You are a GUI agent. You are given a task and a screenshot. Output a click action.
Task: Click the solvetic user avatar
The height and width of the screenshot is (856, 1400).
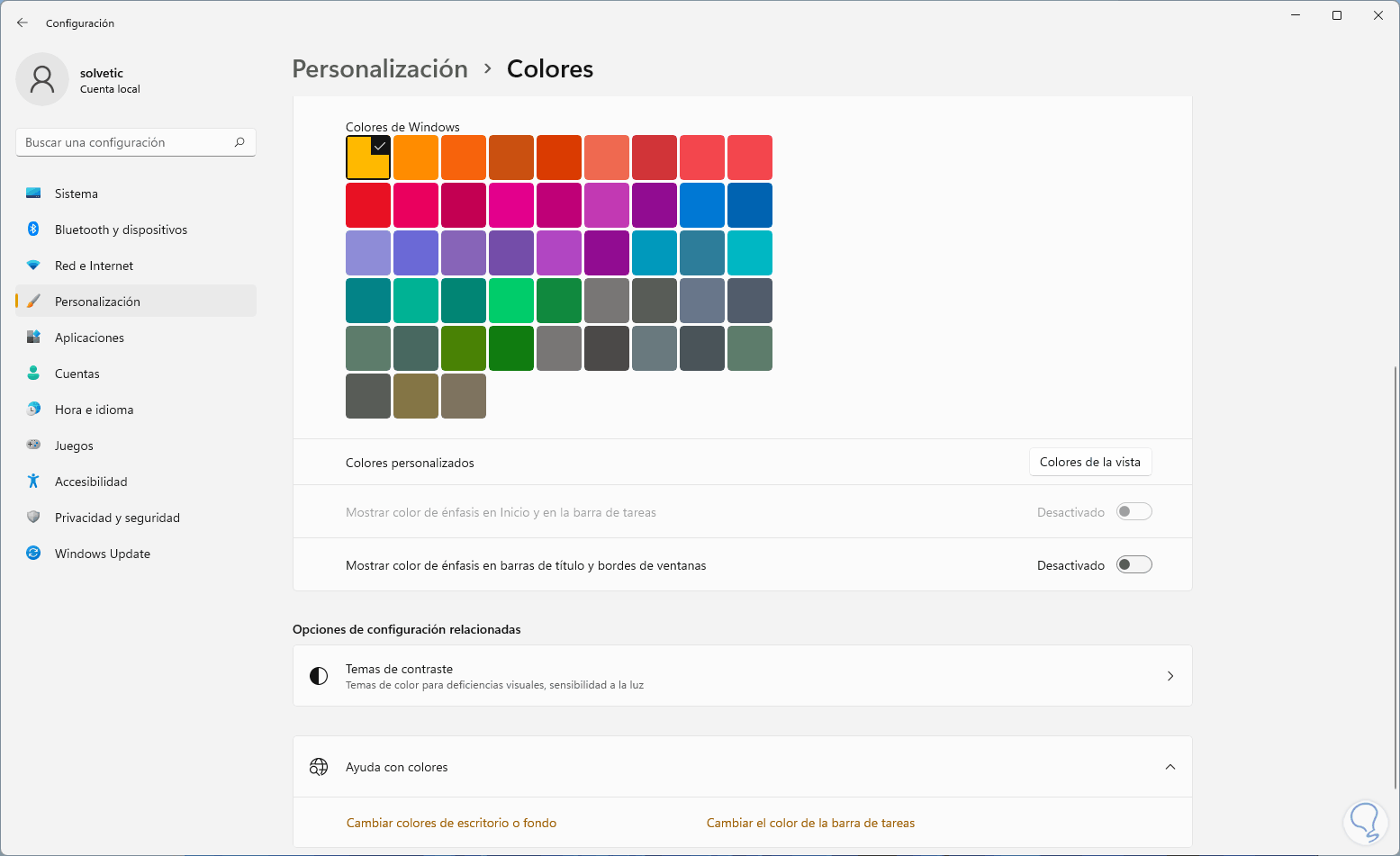[42, 79]
